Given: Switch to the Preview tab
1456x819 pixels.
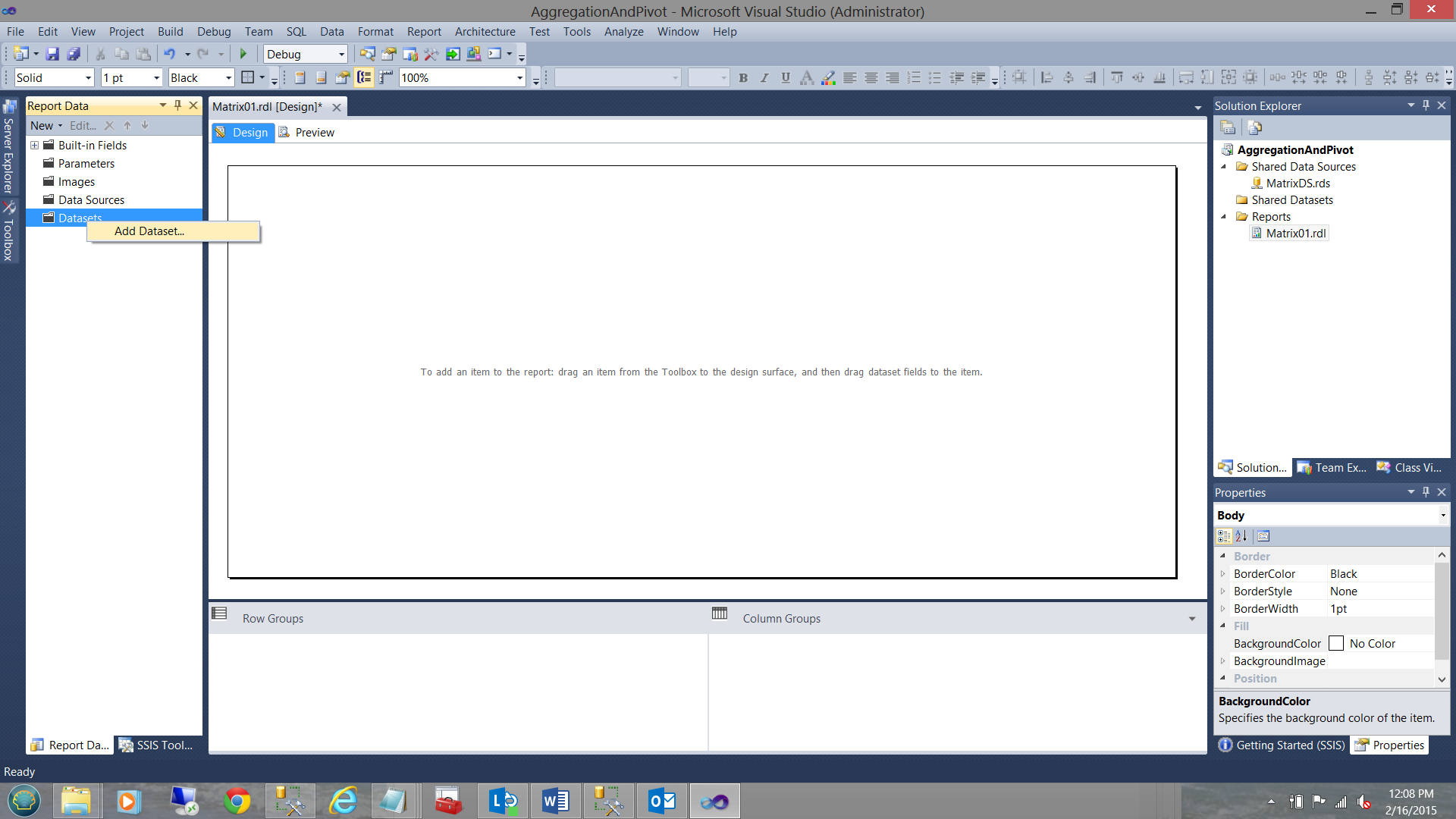Looking at the screenshot, I should click(x=314, y=133).
